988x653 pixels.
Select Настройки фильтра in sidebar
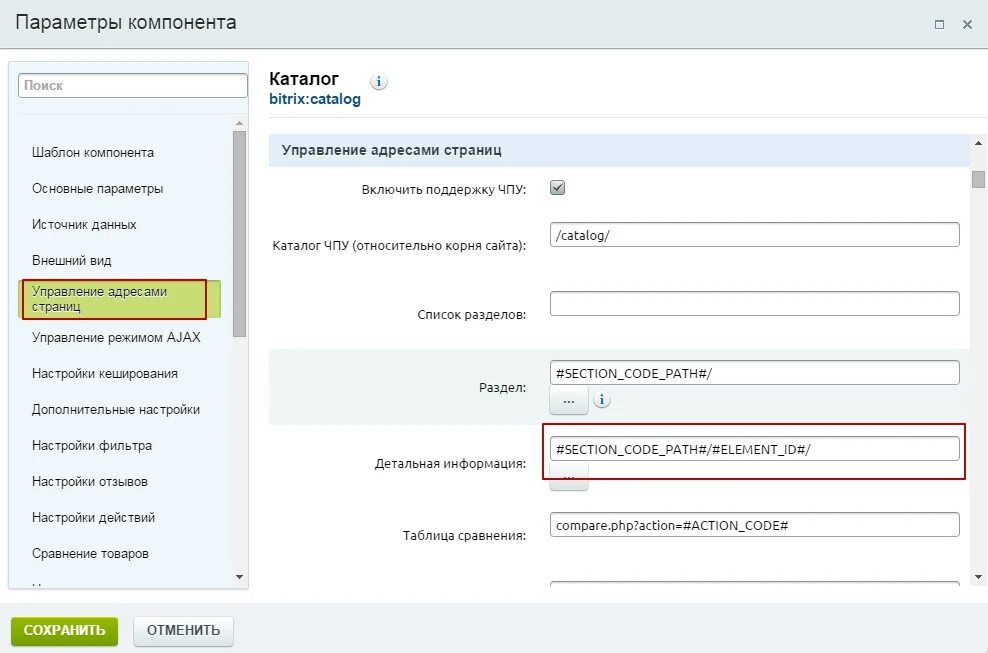[92, 445]
